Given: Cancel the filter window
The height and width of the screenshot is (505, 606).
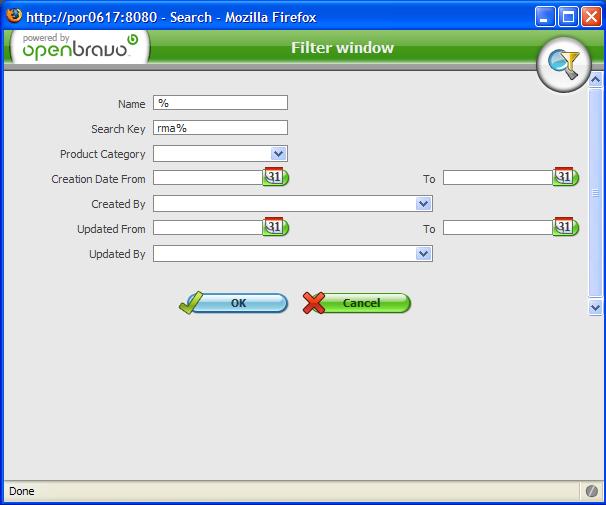Looking at the screenshot, I should coord(356,303).
